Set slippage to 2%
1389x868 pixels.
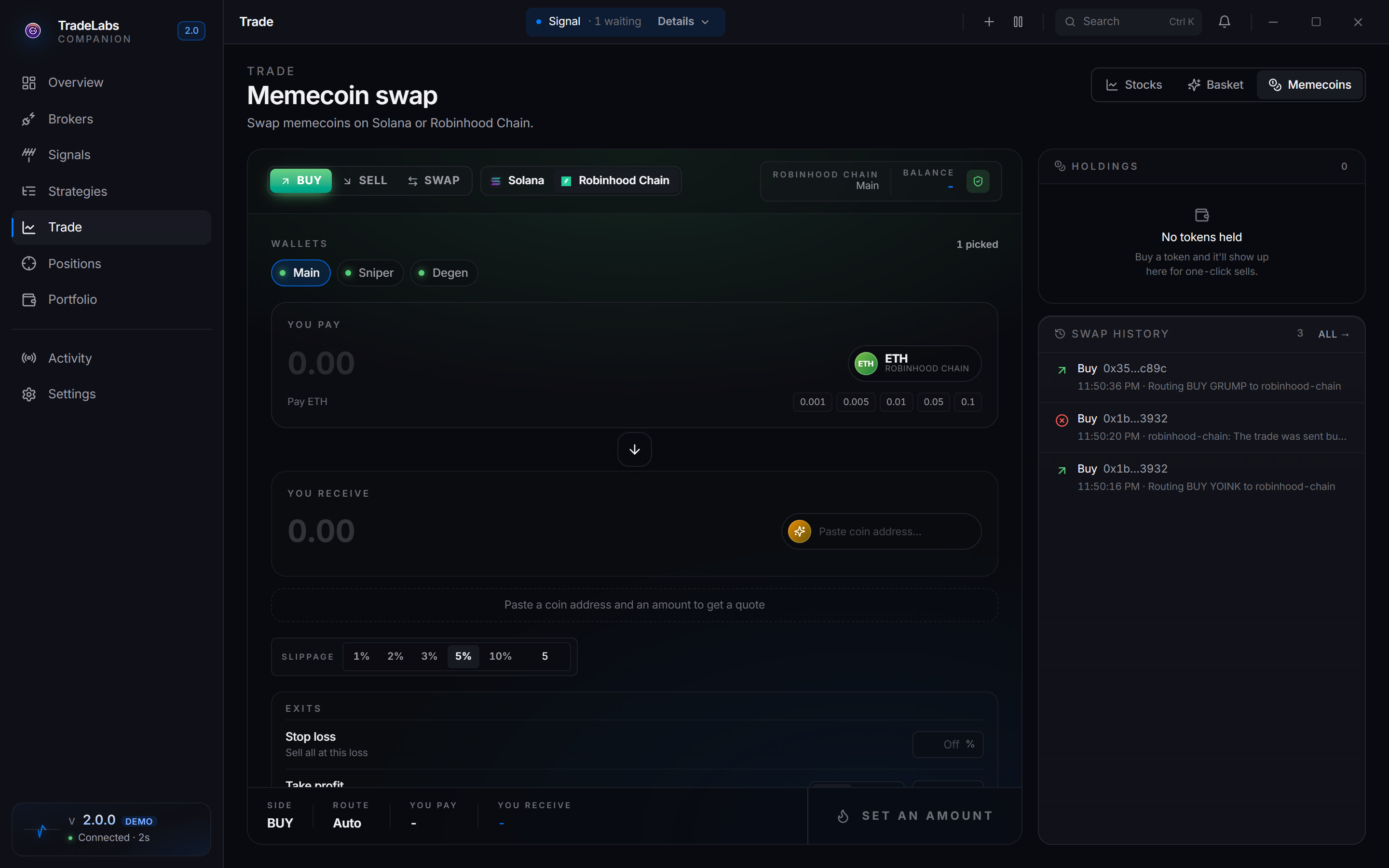tap(395, 656)
